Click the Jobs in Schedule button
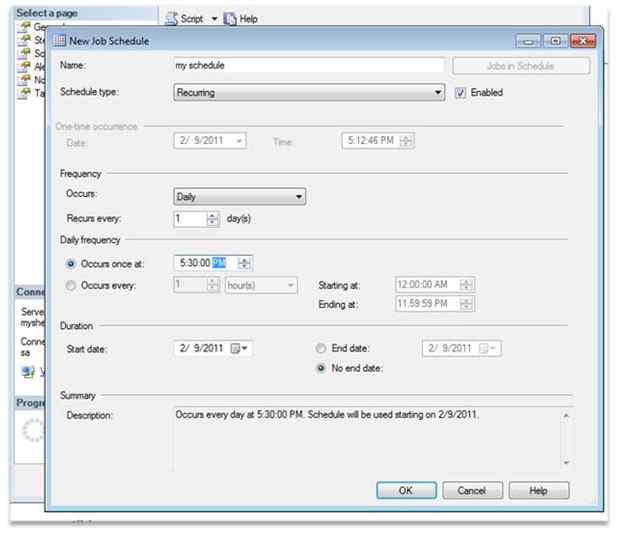Screen dimensions: 618x535 pyautogui.click(x=521, y=66)
